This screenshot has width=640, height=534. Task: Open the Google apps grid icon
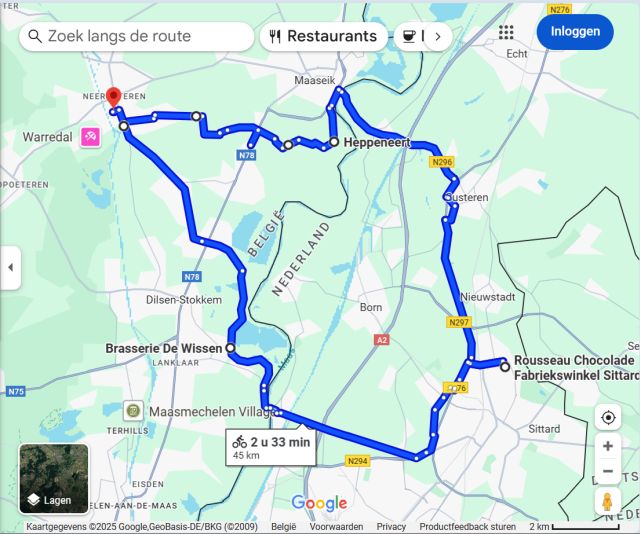coord(506,32)
